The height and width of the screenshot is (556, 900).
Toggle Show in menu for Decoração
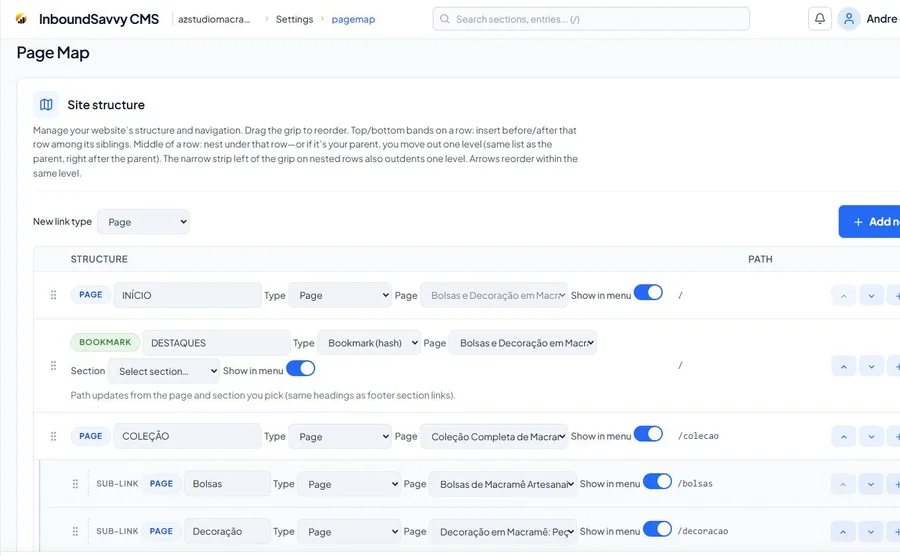coord(657,529)
